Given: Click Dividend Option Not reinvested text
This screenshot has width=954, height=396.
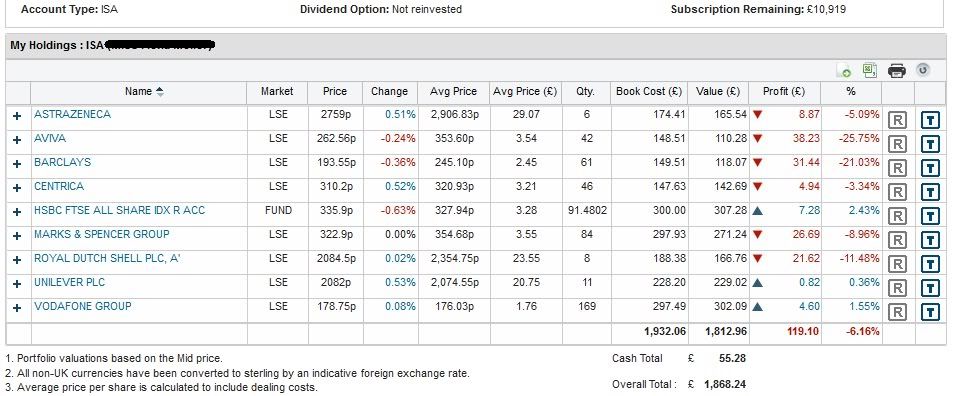Looking at the screenshot, I should pos(381,10).
